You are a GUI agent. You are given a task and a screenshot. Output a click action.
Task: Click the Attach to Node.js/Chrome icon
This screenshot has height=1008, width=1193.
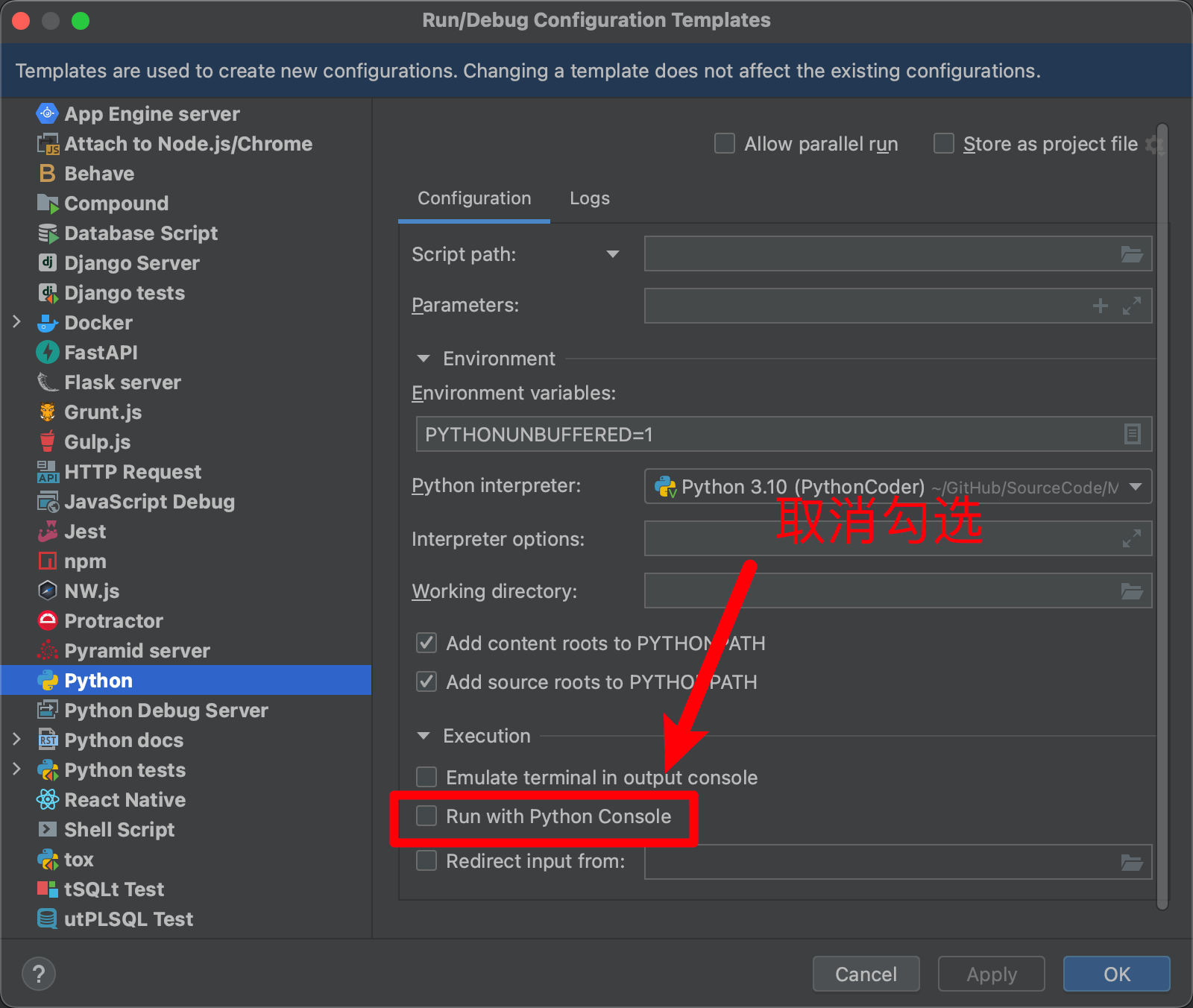(x=47, y=143)
